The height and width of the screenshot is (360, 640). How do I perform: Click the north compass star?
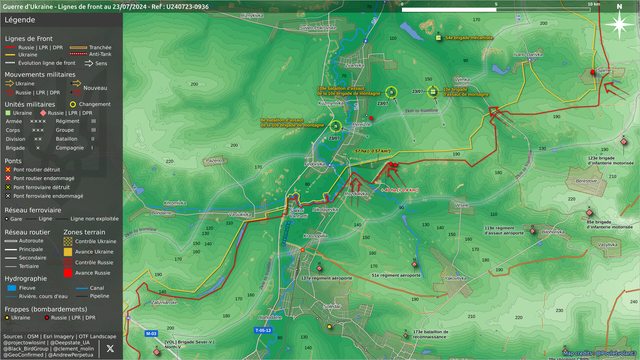click(619, 24)
